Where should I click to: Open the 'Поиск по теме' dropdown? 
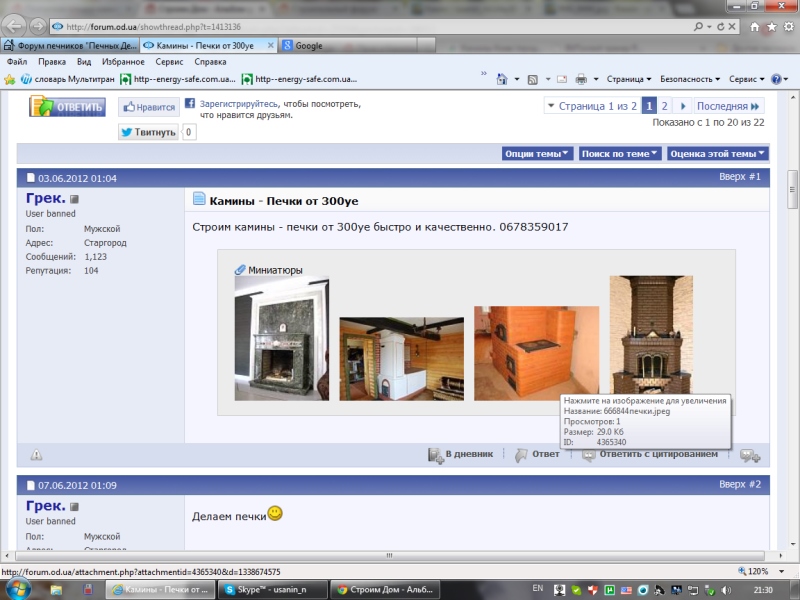click(x=620, y=153)
